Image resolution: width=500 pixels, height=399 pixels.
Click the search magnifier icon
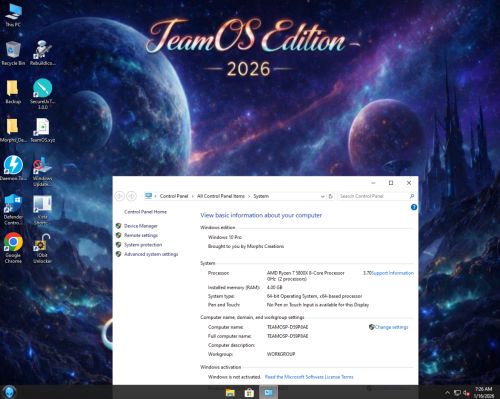[412, 196]
